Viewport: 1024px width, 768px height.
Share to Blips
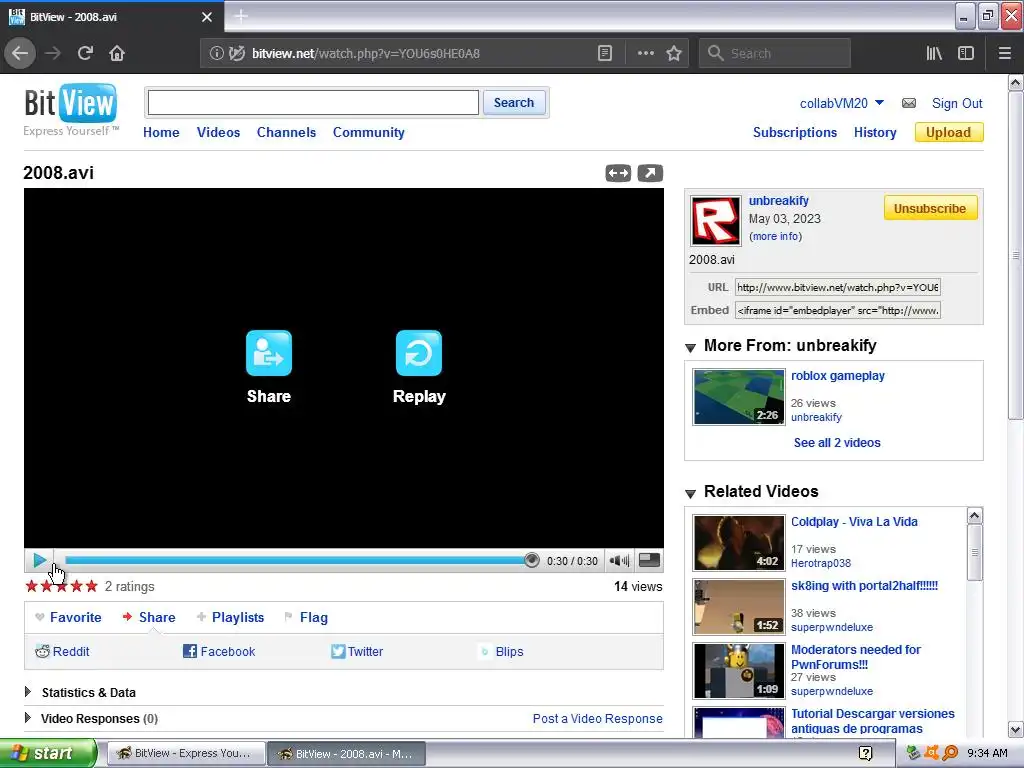502,651
